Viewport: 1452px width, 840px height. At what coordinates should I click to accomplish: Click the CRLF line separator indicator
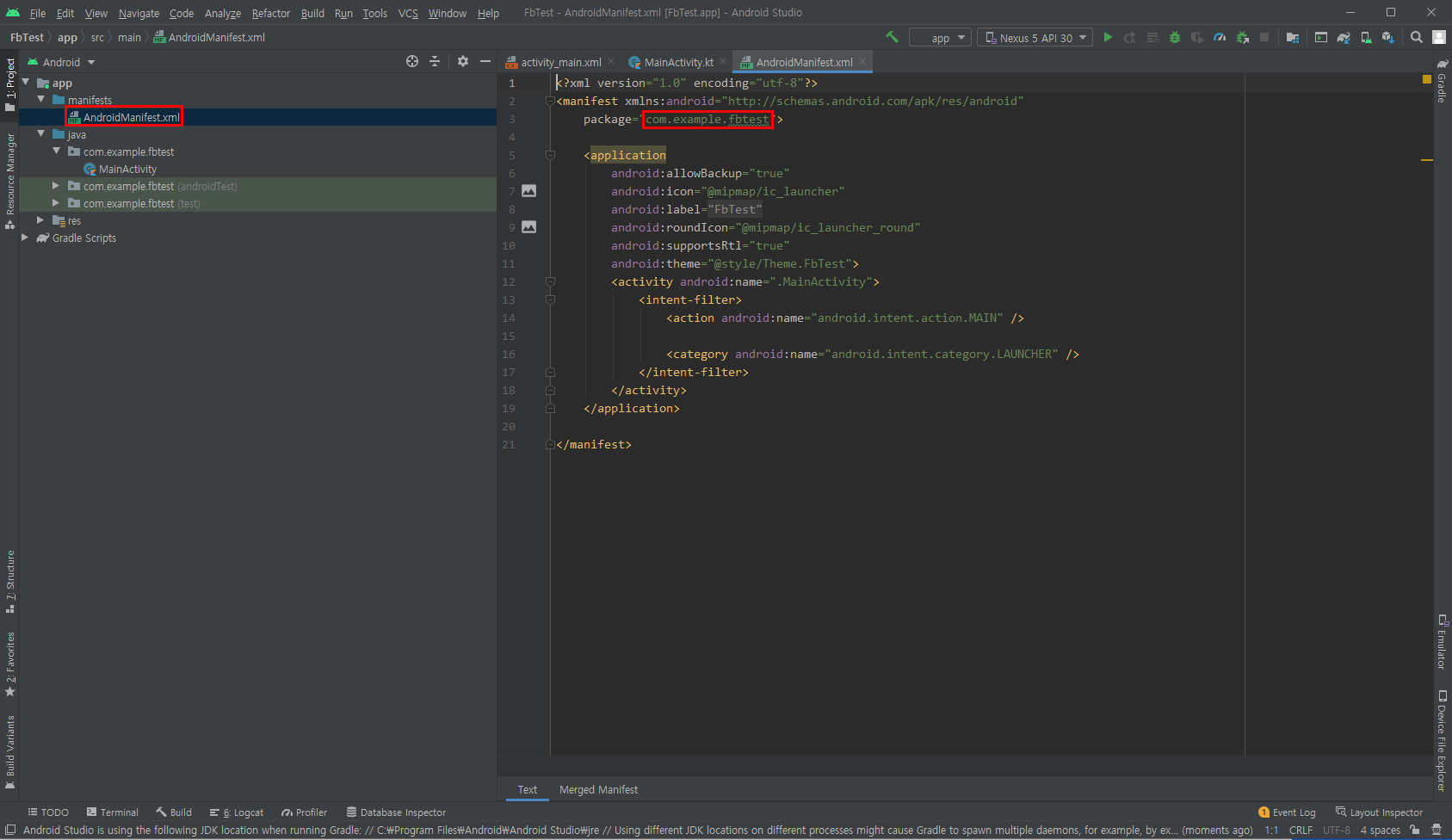(x=1301, y=831)
